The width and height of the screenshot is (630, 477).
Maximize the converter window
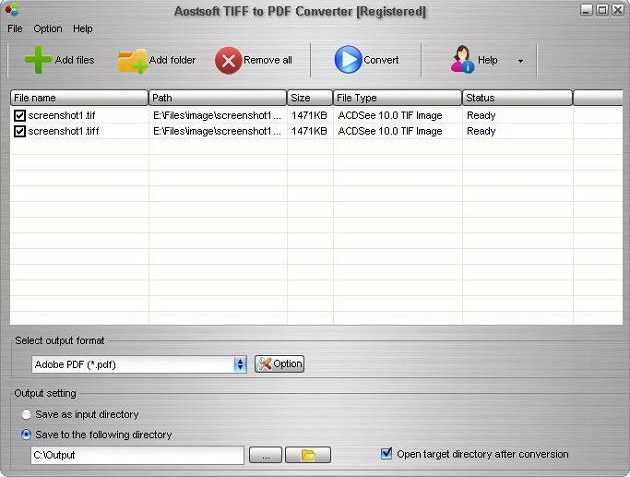[602, 10]
